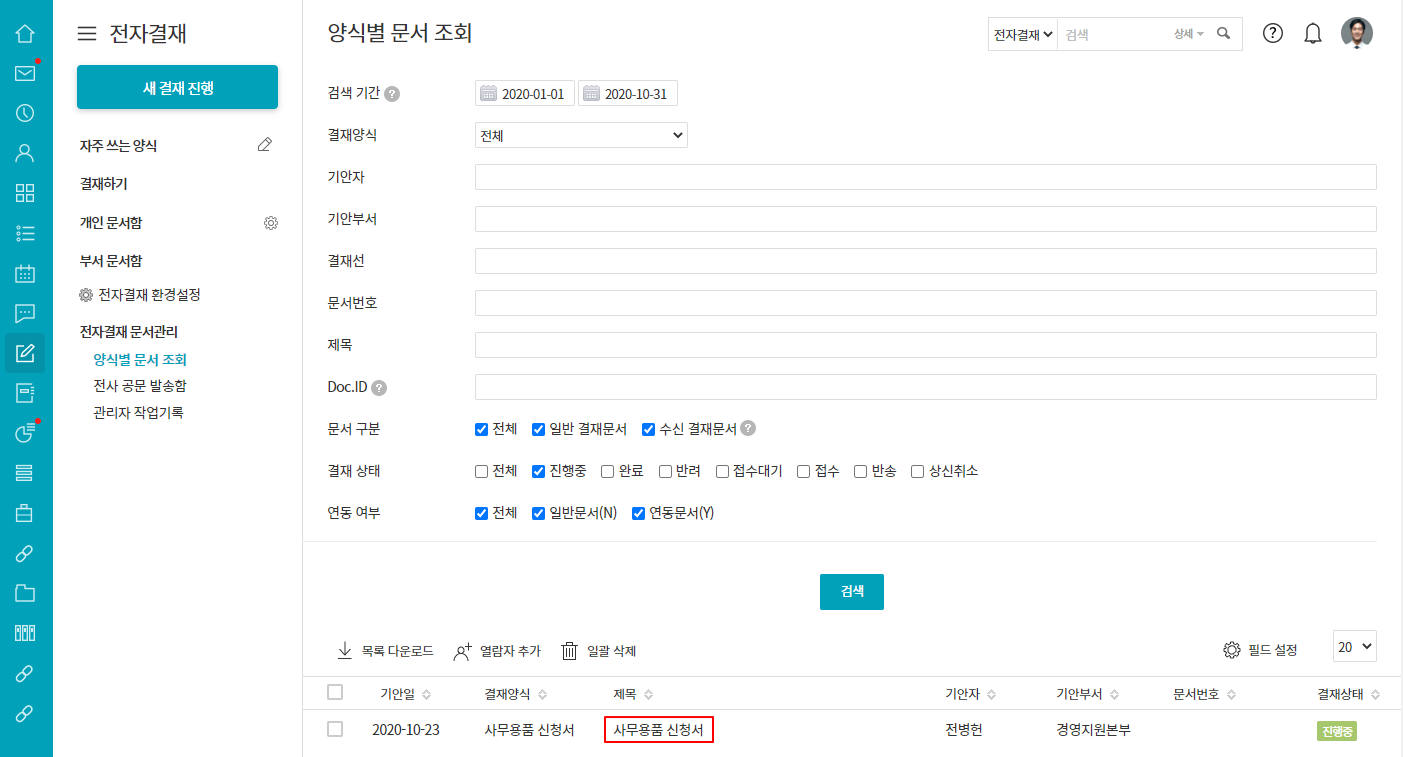Open help question mark icon in header
The image size is (1403, 757).
click(1272, 33)
